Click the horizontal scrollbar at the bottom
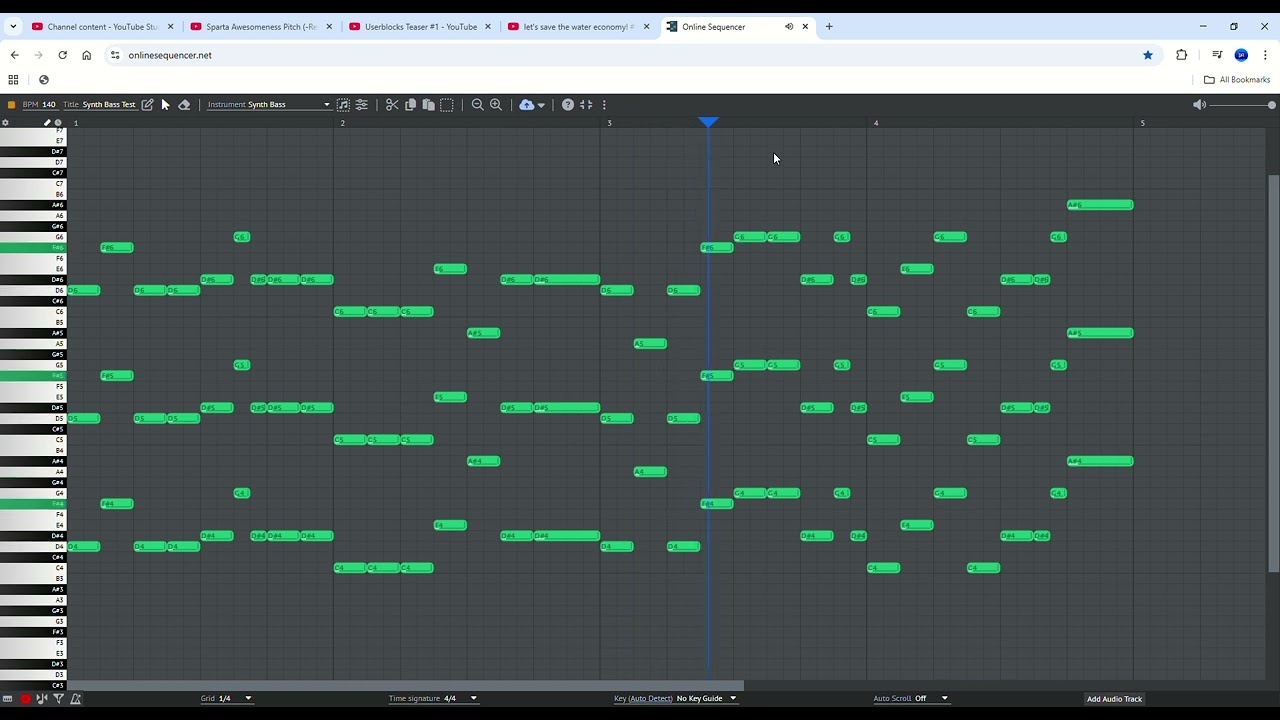Viewport: 1280px width, 720px height. [405, 686]
